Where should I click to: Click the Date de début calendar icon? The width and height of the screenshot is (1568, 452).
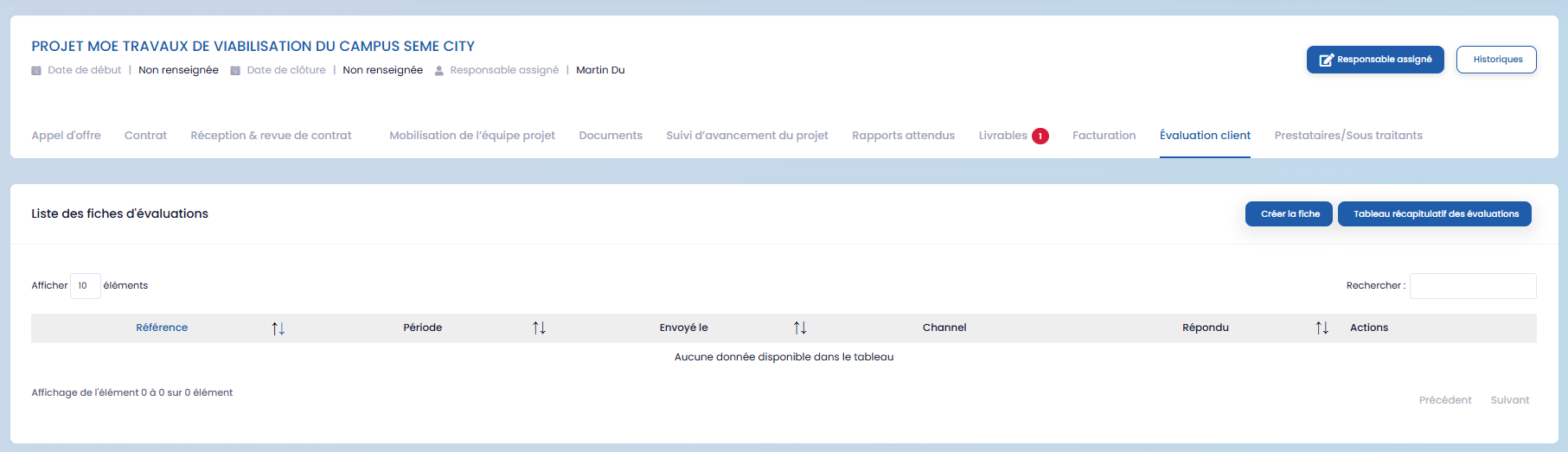(x=36, y=71)
